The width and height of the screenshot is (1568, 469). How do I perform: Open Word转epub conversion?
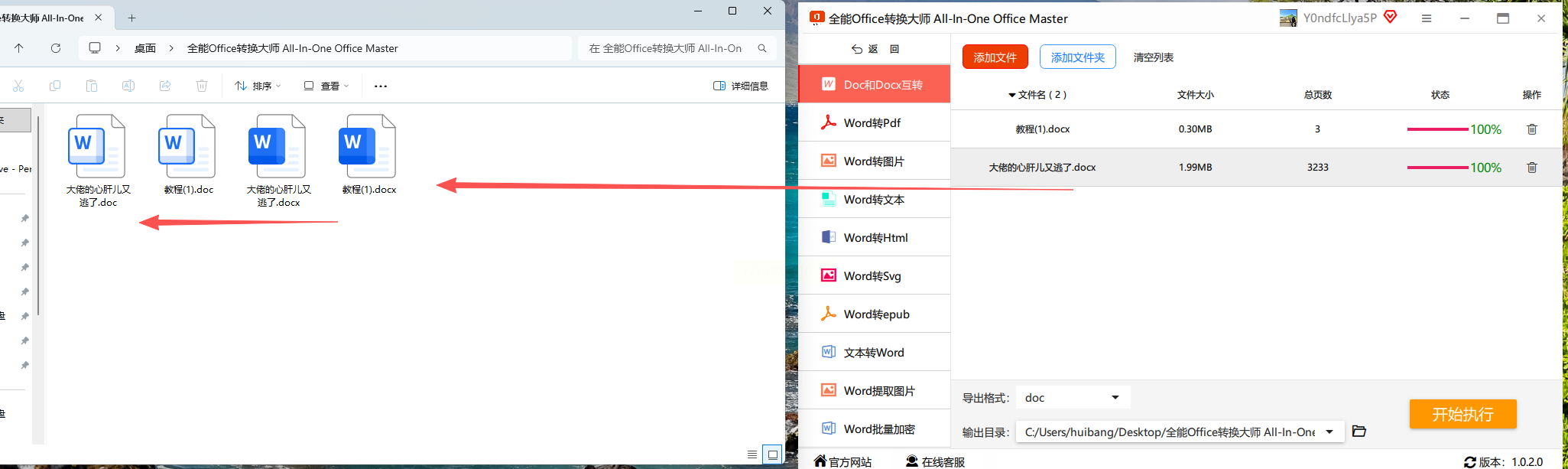coord(874,314)
